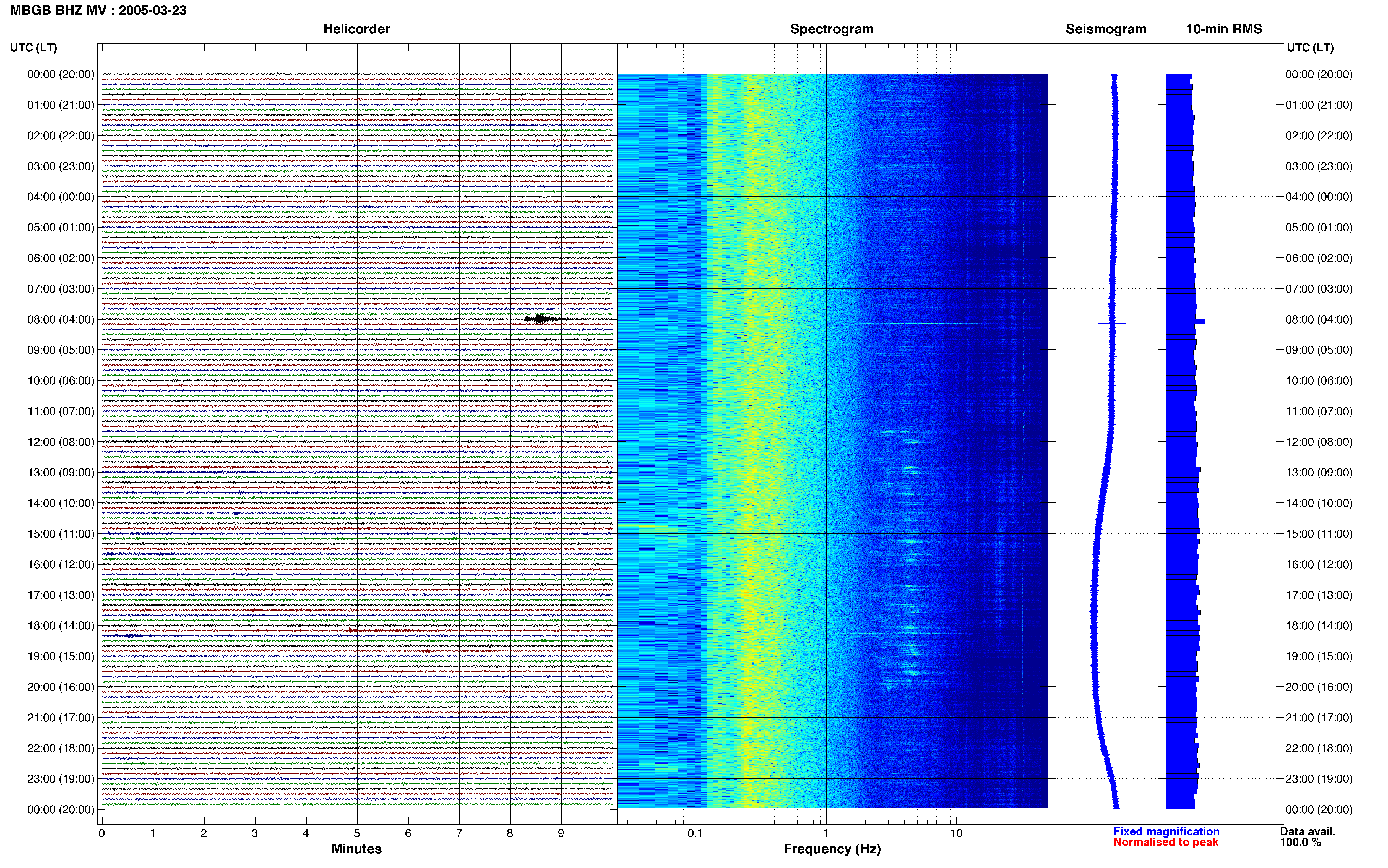Select the 'Spectrogram' panel heading
The width and height of the screenshot is (1388, 868).
pos(832,29)
